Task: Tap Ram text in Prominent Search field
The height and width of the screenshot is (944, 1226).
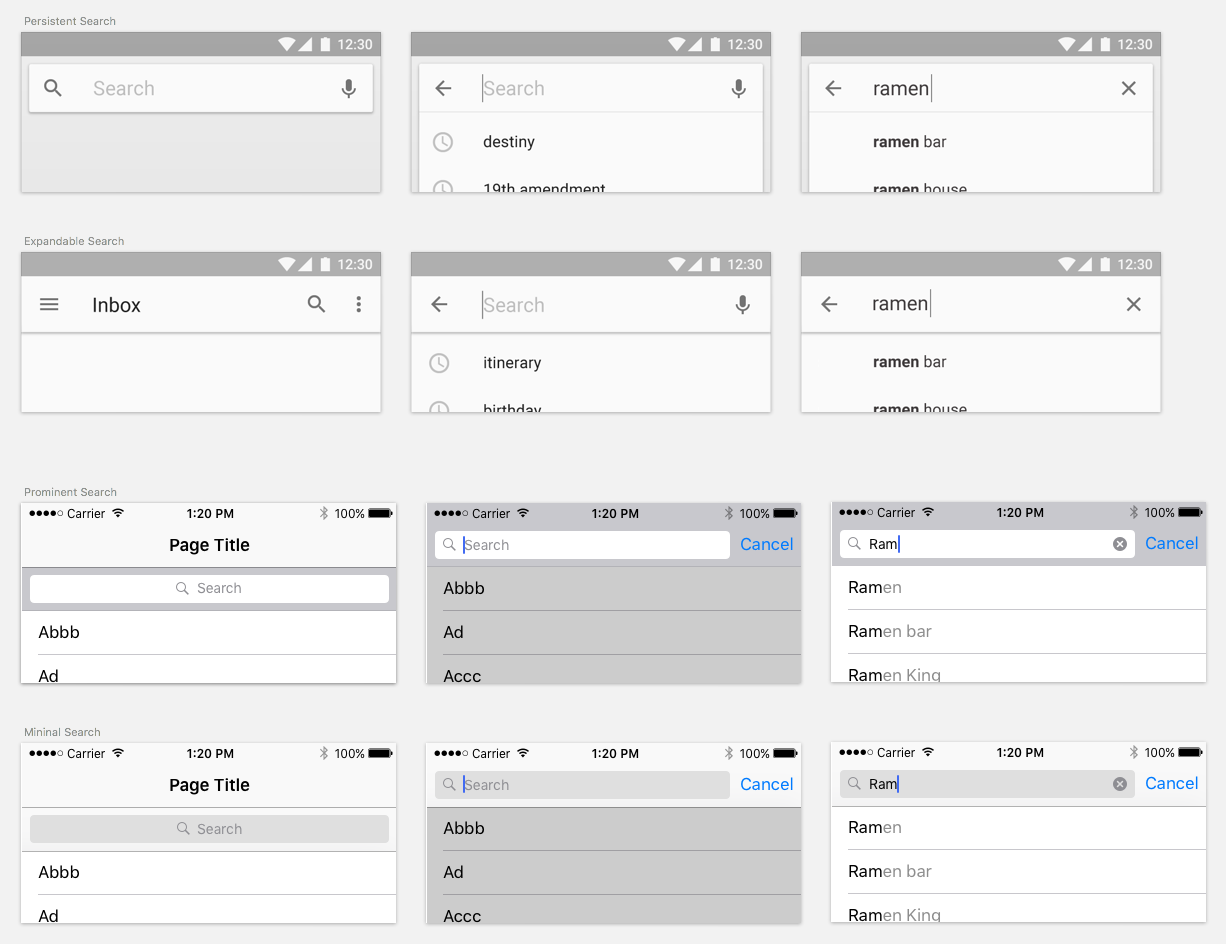Action: (883, 544)
